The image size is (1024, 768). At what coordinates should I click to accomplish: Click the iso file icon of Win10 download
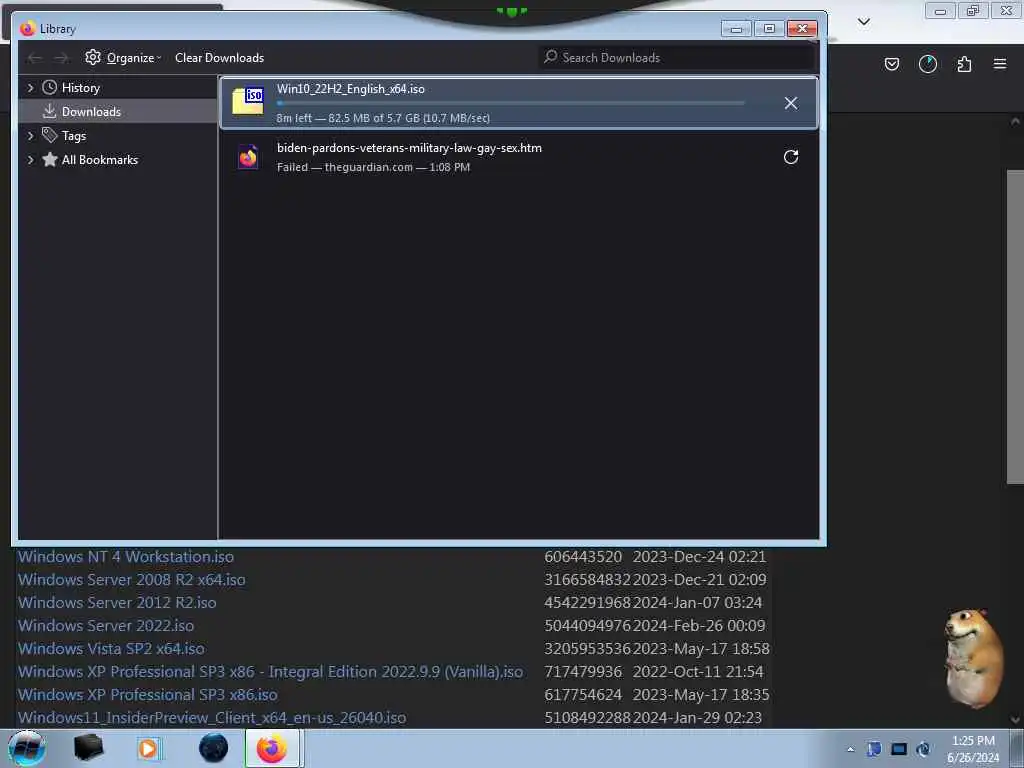[249, 101]
